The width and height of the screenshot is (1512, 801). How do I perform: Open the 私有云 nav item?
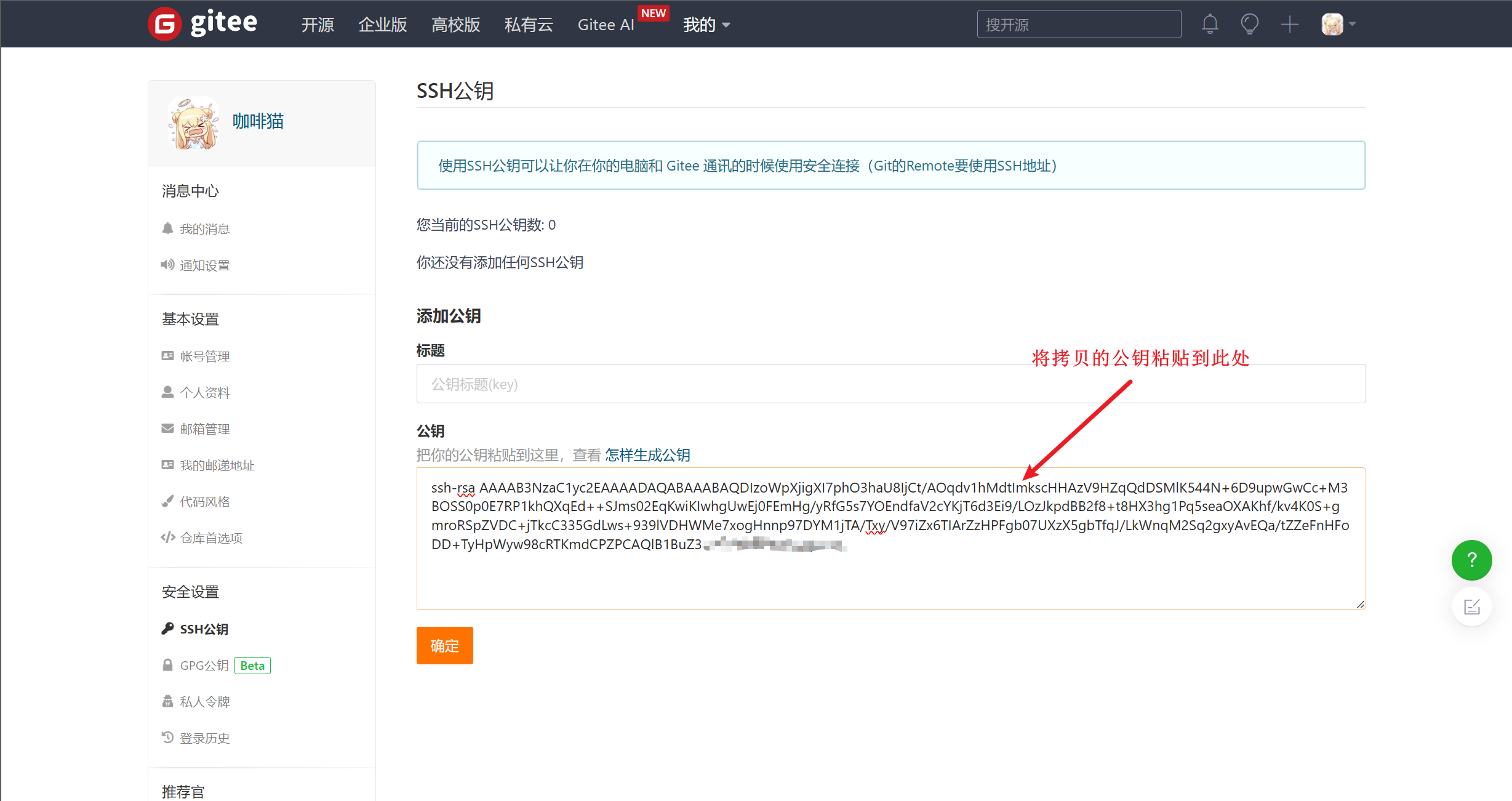coord(529,25)
